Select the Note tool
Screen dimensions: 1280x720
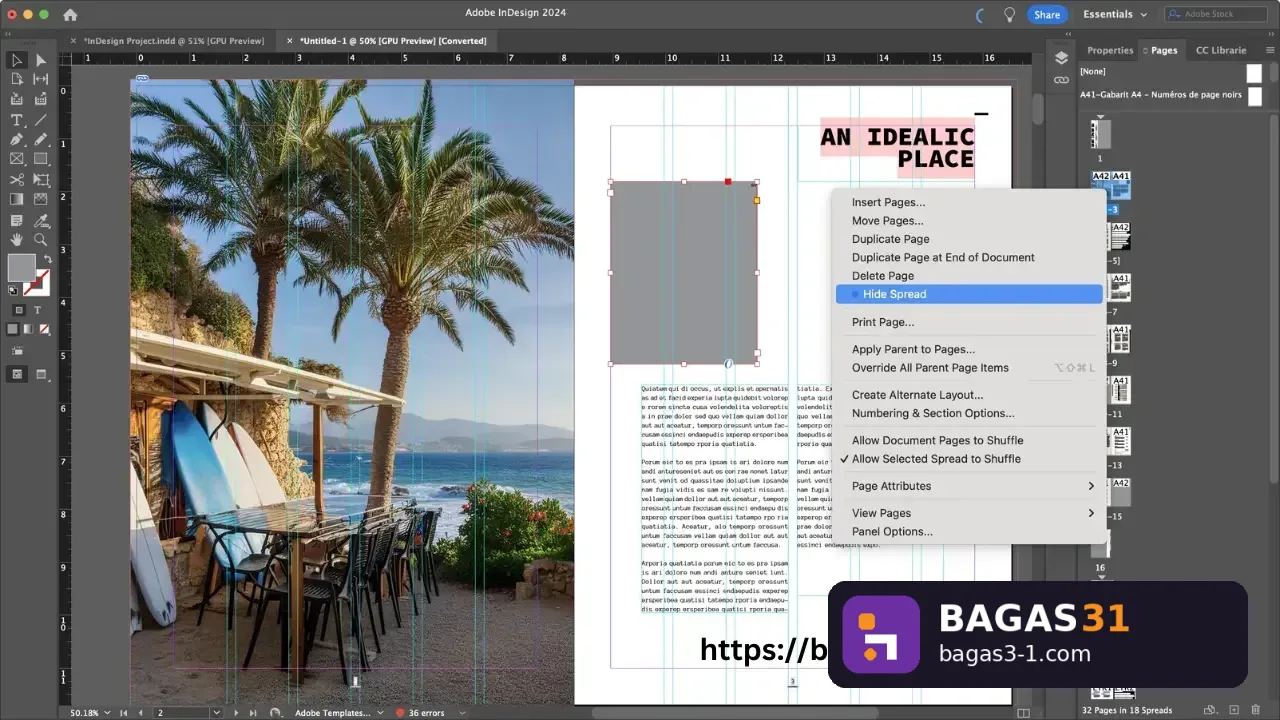[17, 220]
